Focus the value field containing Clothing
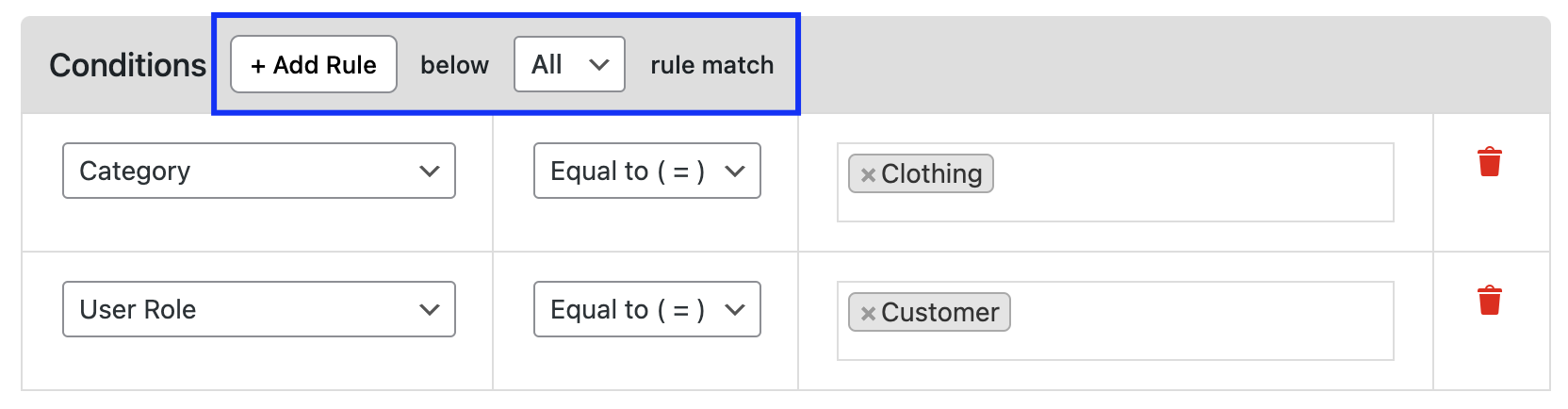This screenshot has width=1568, height=409. click(1116, 182)
